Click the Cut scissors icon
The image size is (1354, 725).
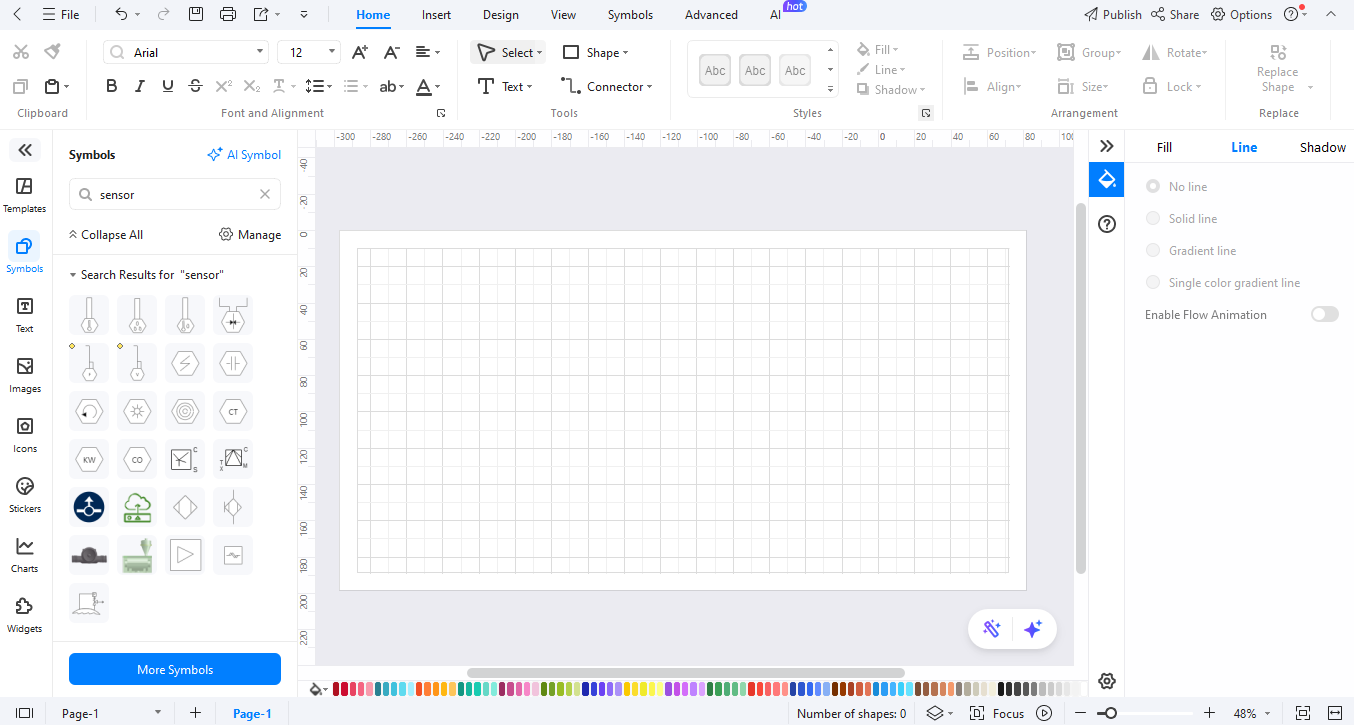pos(22,51)
